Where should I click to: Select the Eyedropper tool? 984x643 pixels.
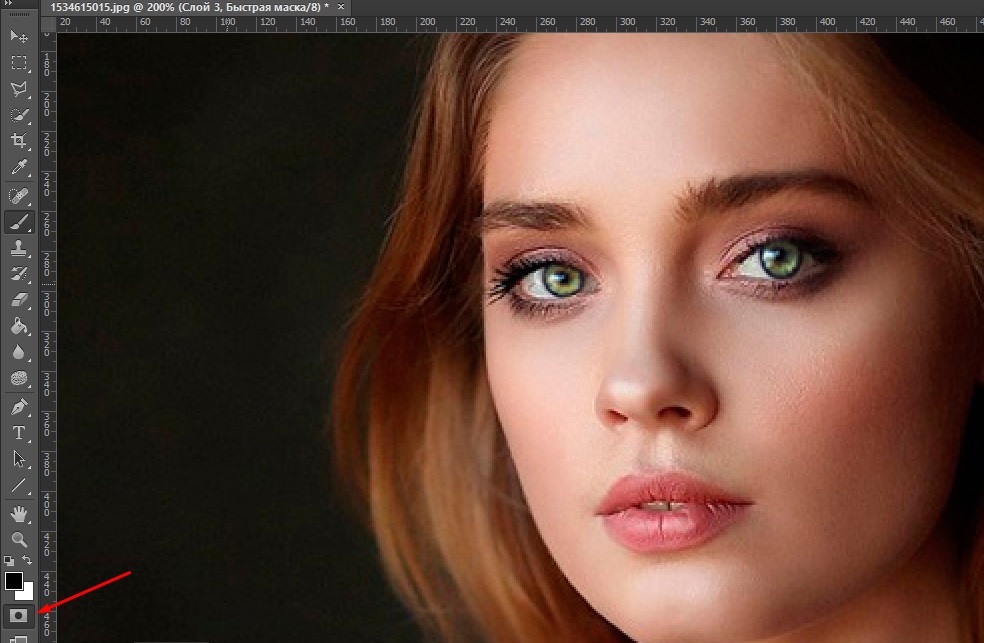tap(19, 167)
